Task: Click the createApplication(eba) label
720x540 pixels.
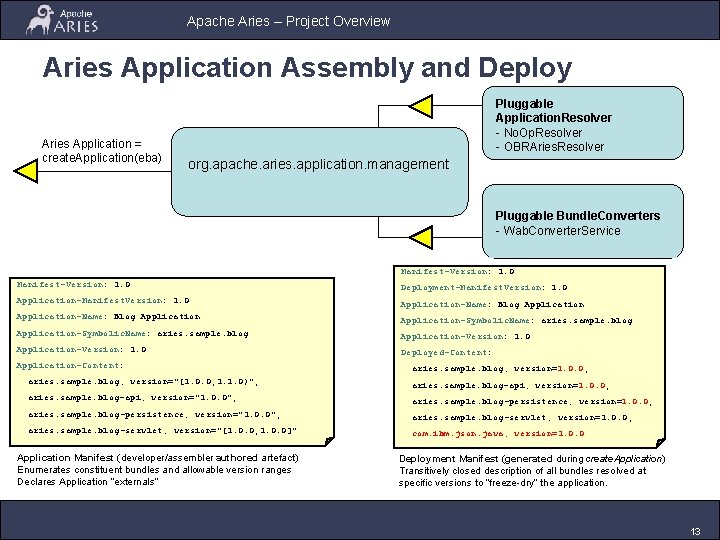Action: click(x=101, y=158)
